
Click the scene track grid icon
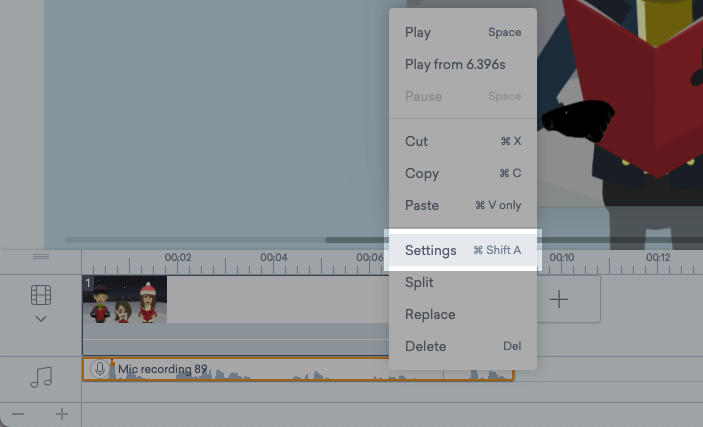coord(40,295)
